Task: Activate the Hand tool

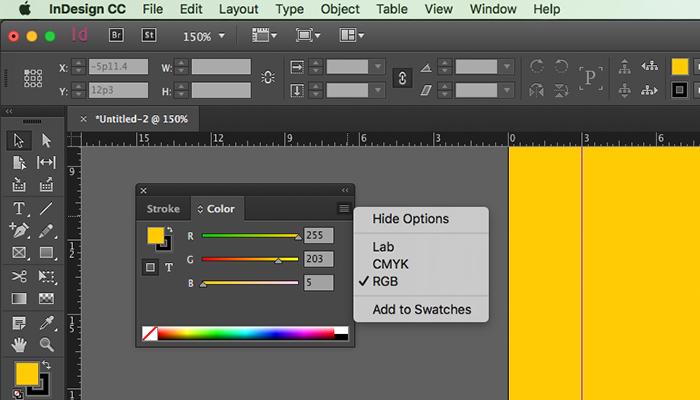Action: [x=19, y=345]
